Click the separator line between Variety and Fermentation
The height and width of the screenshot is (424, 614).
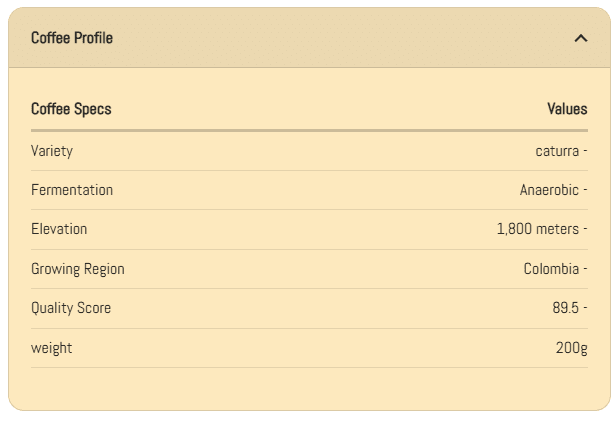coord(309,170)
